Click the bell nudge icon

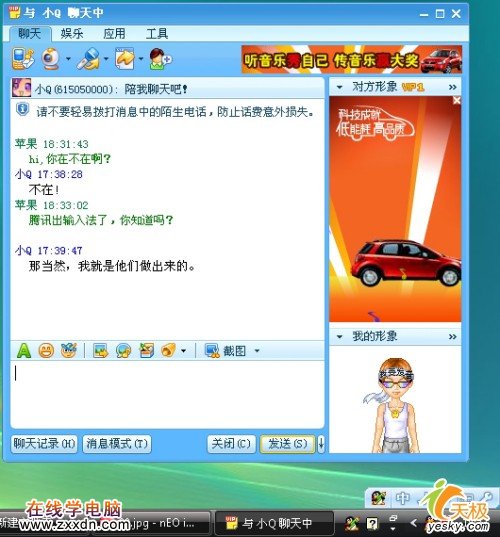point(168,350)
